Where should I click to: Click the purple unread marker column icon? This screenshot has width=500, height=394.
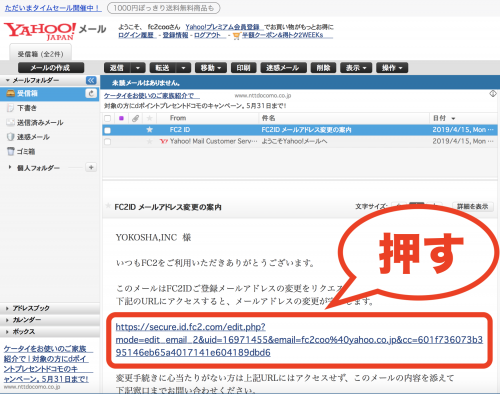click(x=121, y=118)
